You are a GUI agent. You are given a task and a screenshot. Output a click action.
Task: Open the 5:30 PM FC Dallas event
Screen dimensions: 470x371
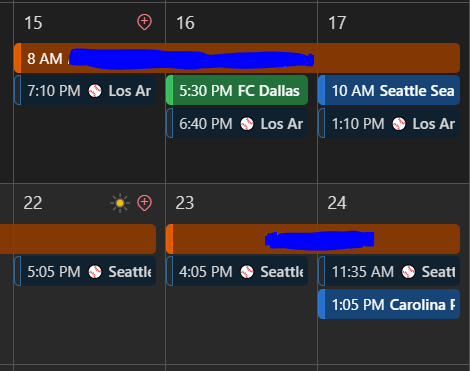point(237,90)
